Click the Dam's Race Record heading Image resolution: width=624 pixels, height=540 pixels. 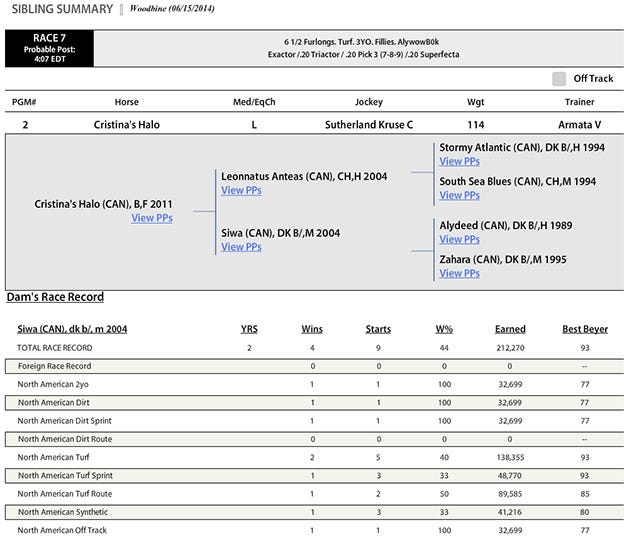pyautogui.click(x=55, y=297)
